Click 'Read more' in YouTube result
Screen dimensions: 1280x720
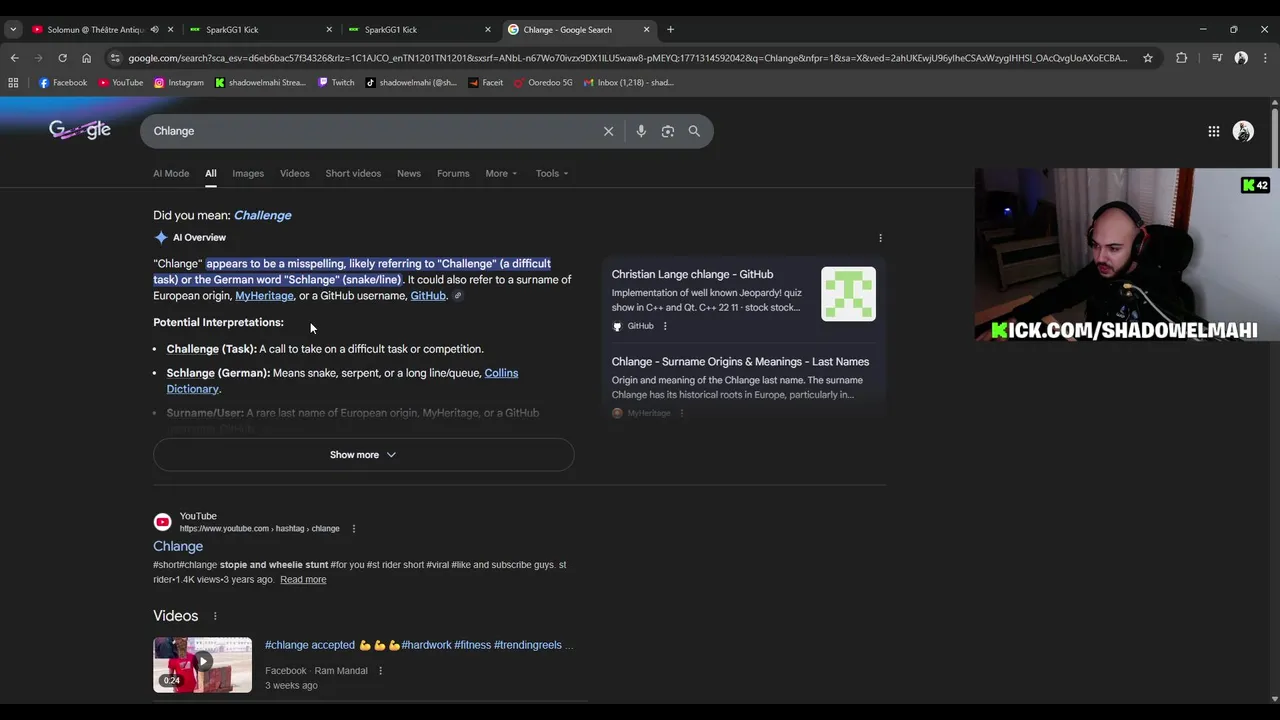(x=303, y=580)
